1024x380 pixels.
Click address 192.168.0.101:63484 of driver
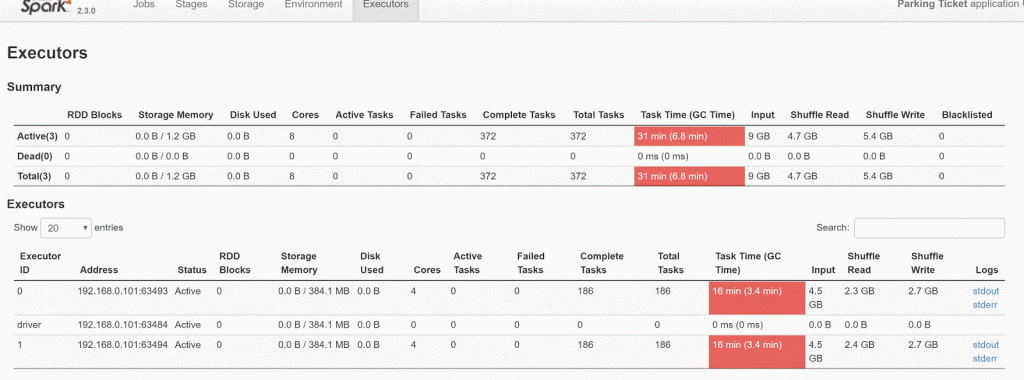[123, 325]
